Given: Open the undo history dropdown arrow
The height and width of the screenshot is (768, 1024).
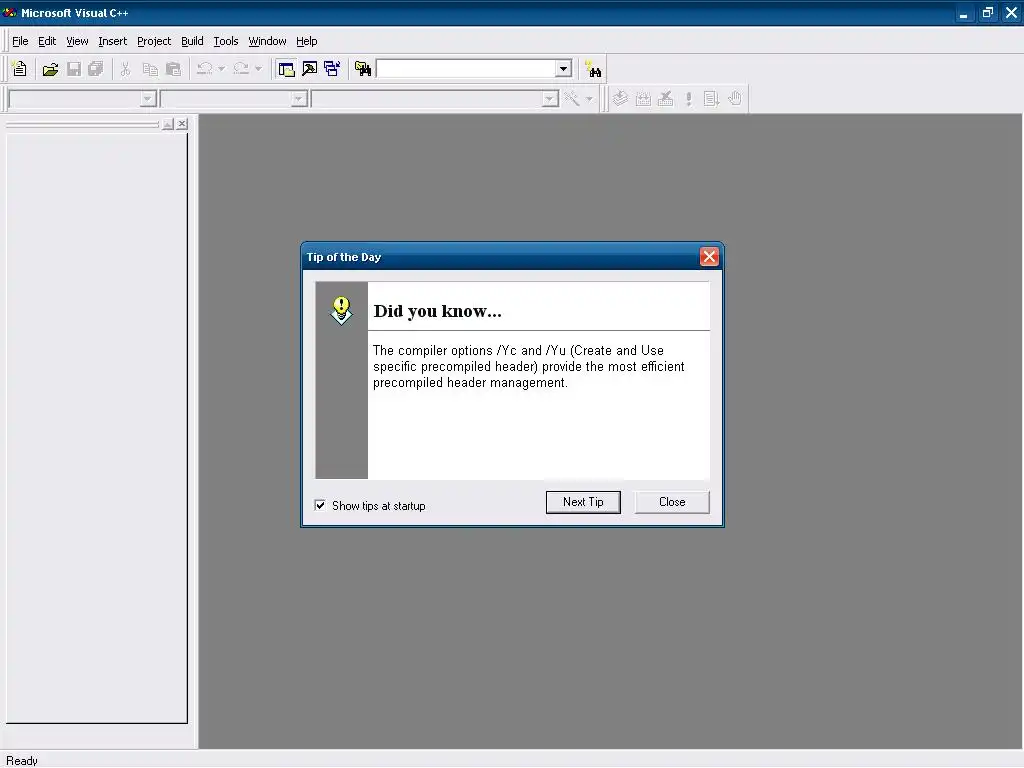Looking at the screenshot, I should (x=221, y=69).
